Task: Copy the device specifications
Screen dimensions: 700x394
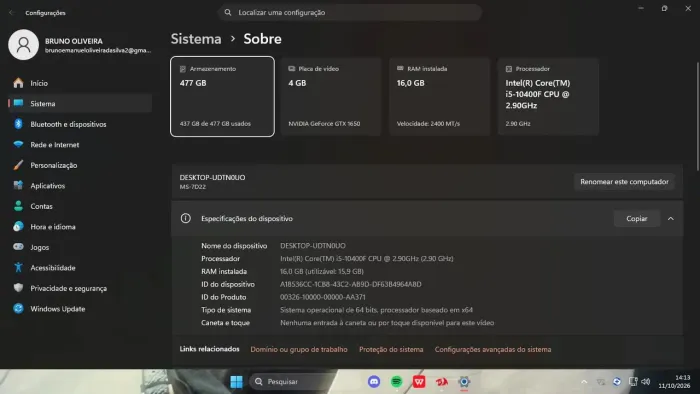Action: [637, 219]
